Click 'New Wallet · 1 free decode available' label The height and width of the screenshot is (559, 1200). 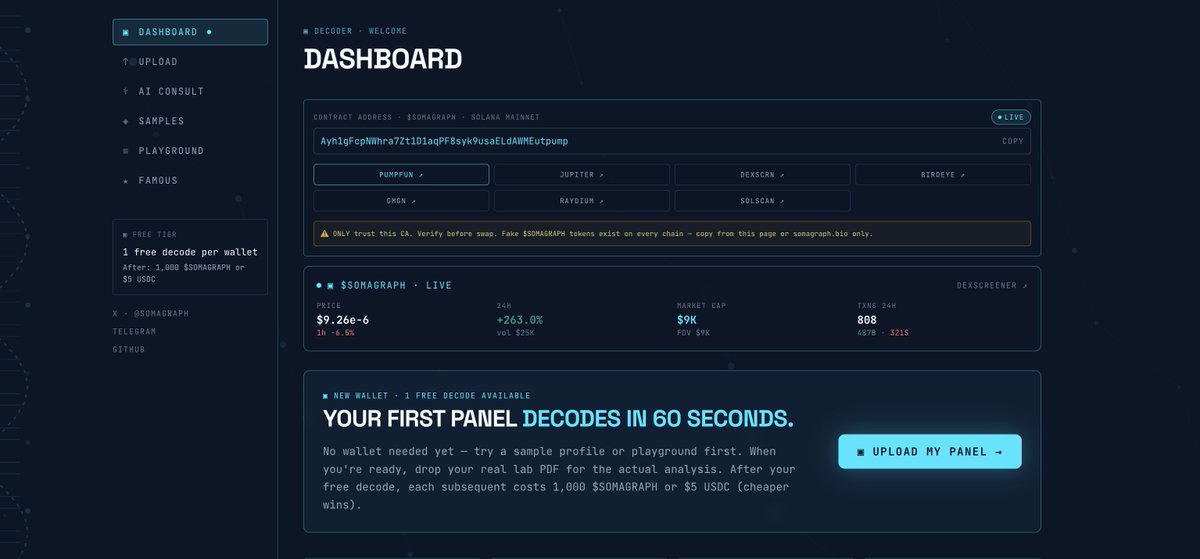point(427,396)
